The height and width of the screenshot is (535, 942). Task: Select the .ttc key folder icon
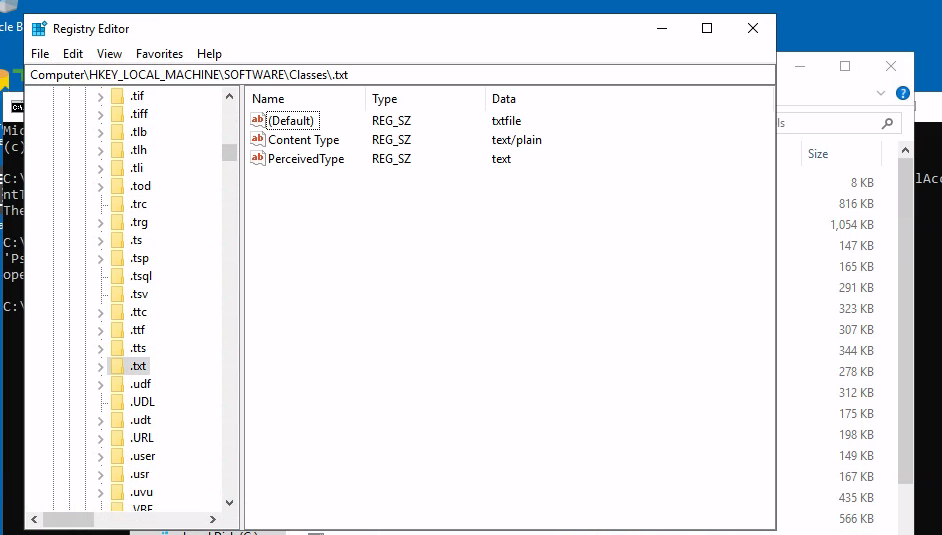pyautogui.click(x=118, y=312)
